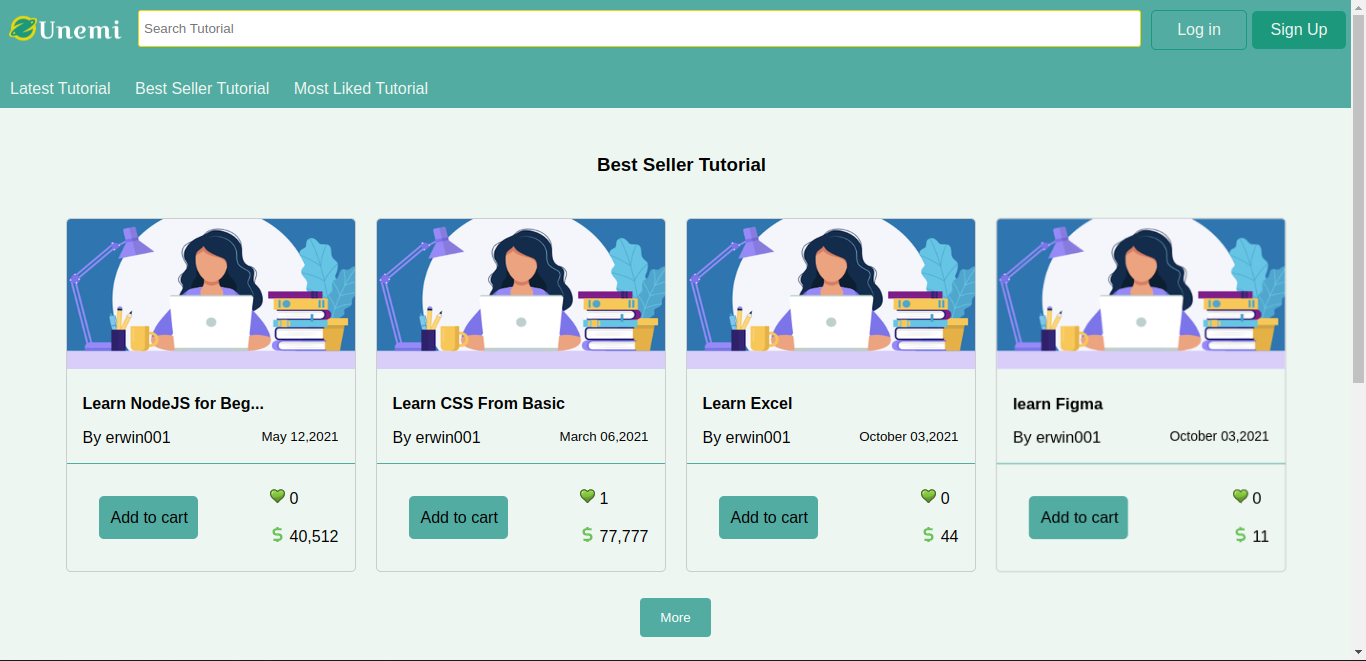
Task: Add Learn NodeJS tutorial to cart
Action: pos(149,517)
